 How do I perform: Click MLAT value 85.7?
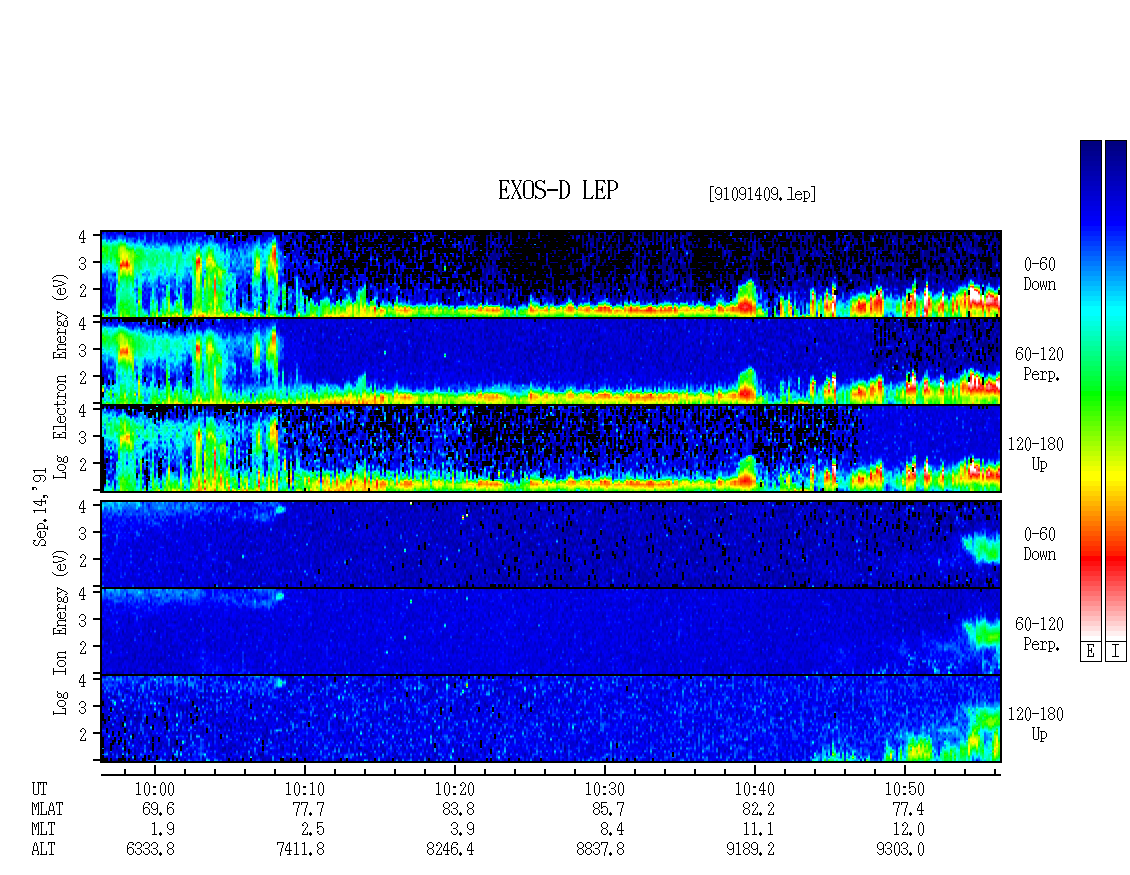[608, 809]
